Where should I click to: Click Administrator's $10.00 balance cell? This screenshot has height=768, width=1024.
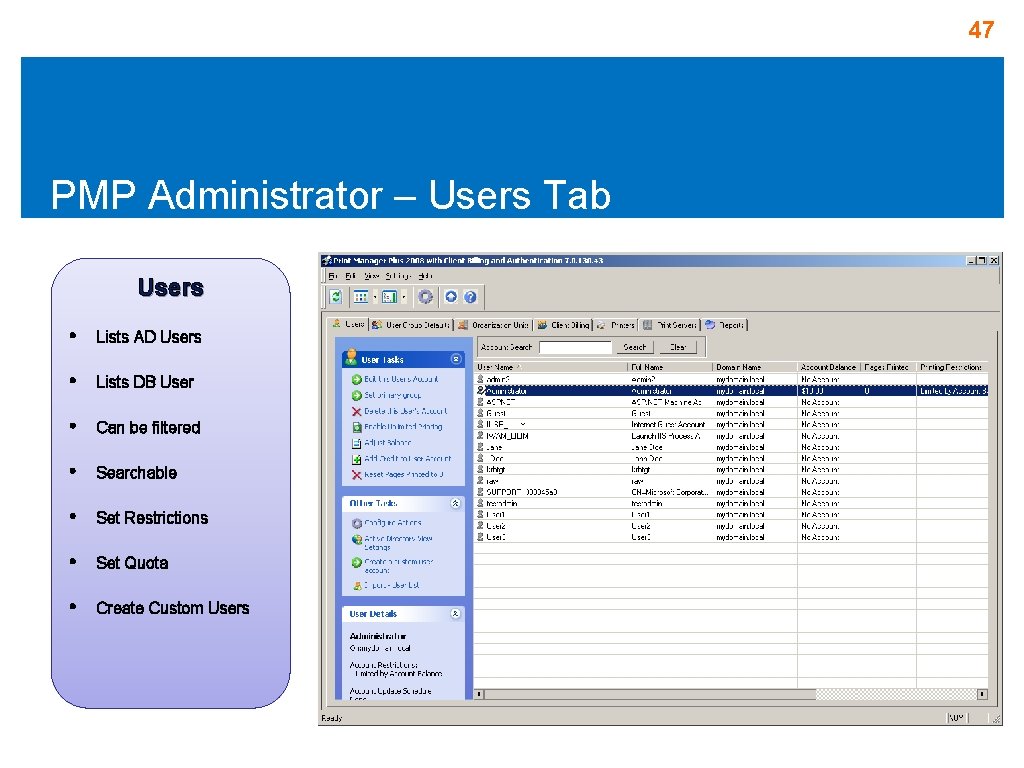click(x=829, y=391)
